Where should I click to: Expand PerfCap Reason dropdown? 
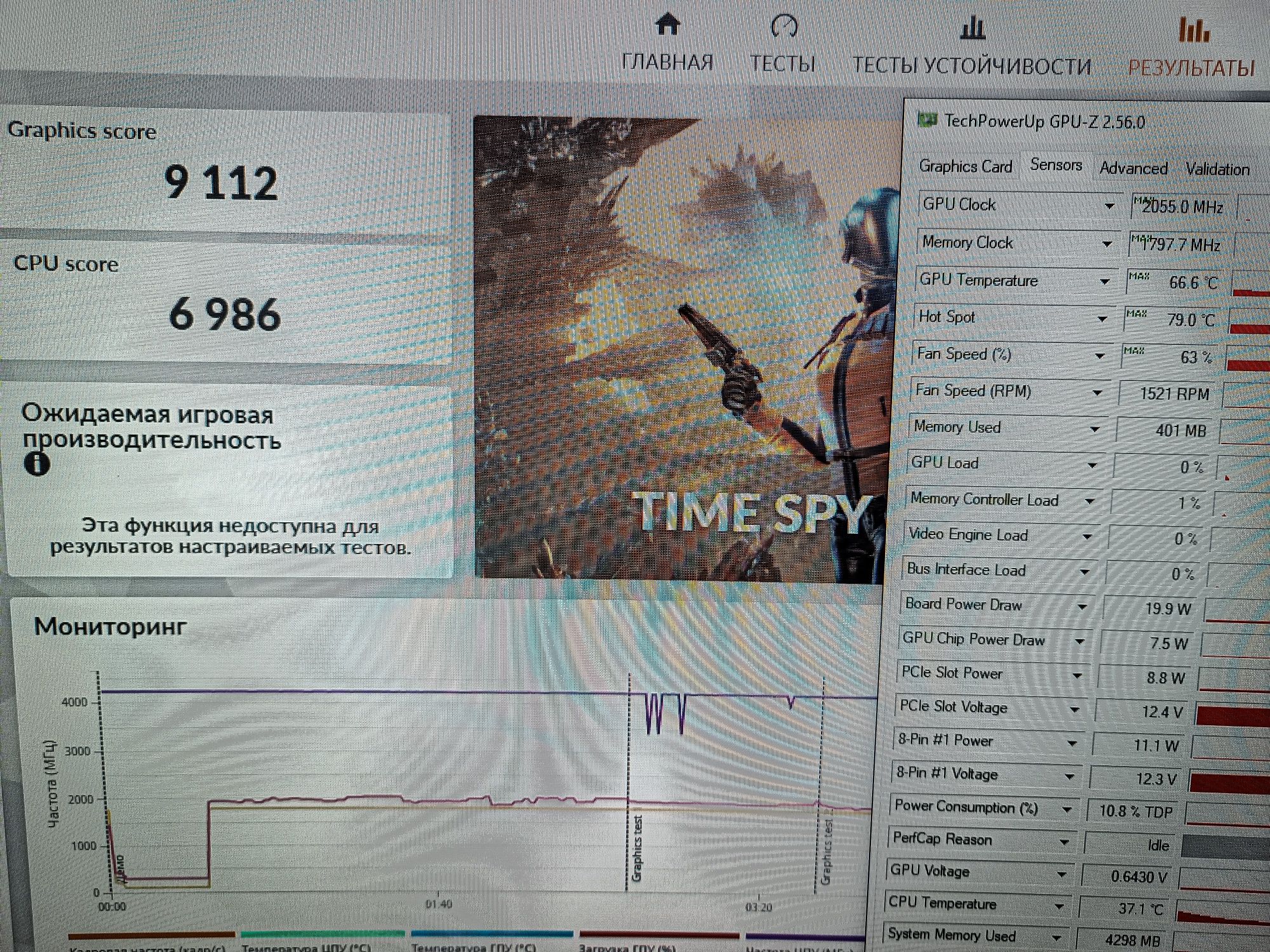[1064, 843]
